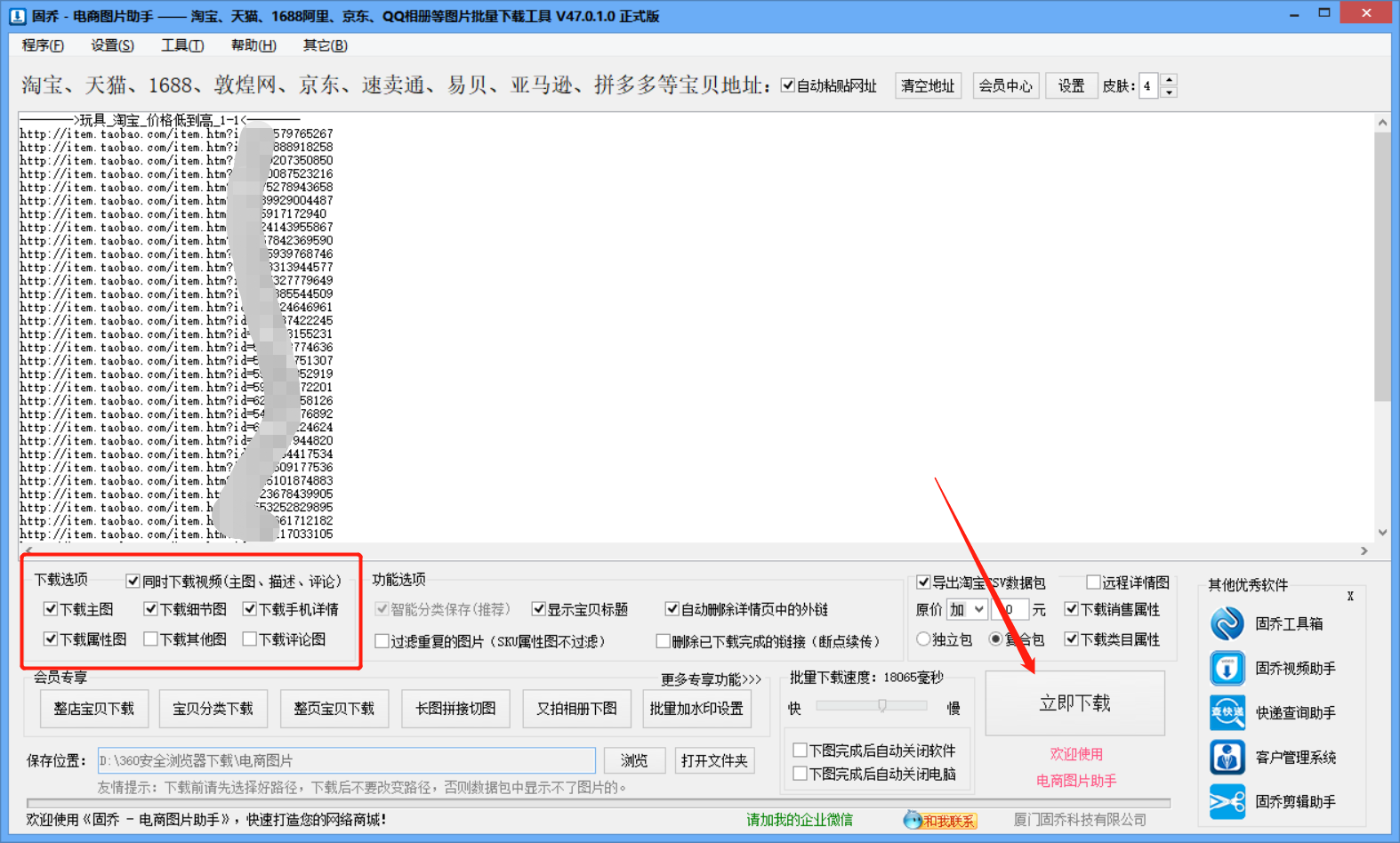The height and width of the screenshot is (843, 1400).
Task: Click the app logo in title bar
Action: [18, 16]
